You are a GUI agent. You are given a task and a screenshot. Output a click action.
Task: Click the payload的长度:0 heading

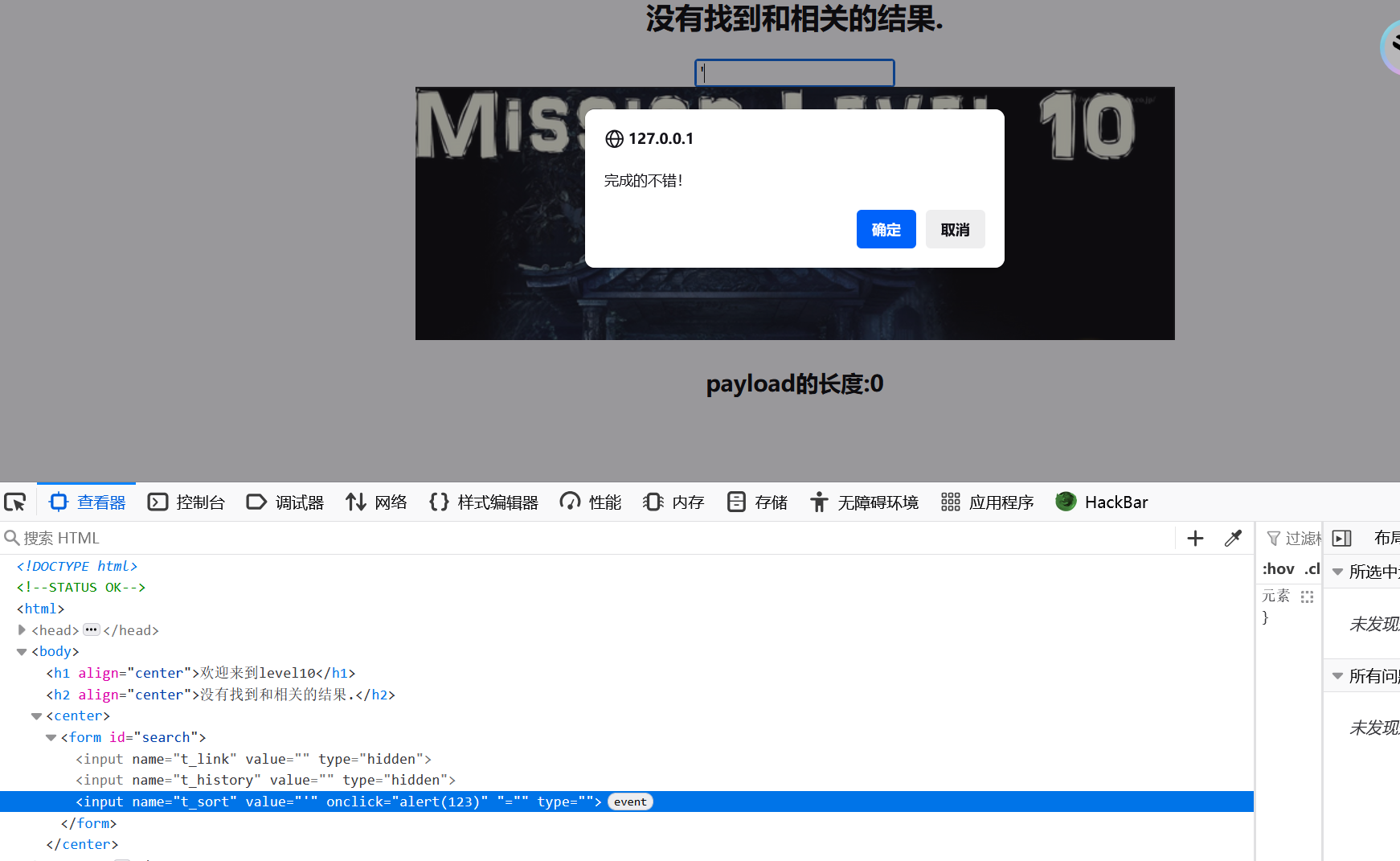(x=795, y=383)
